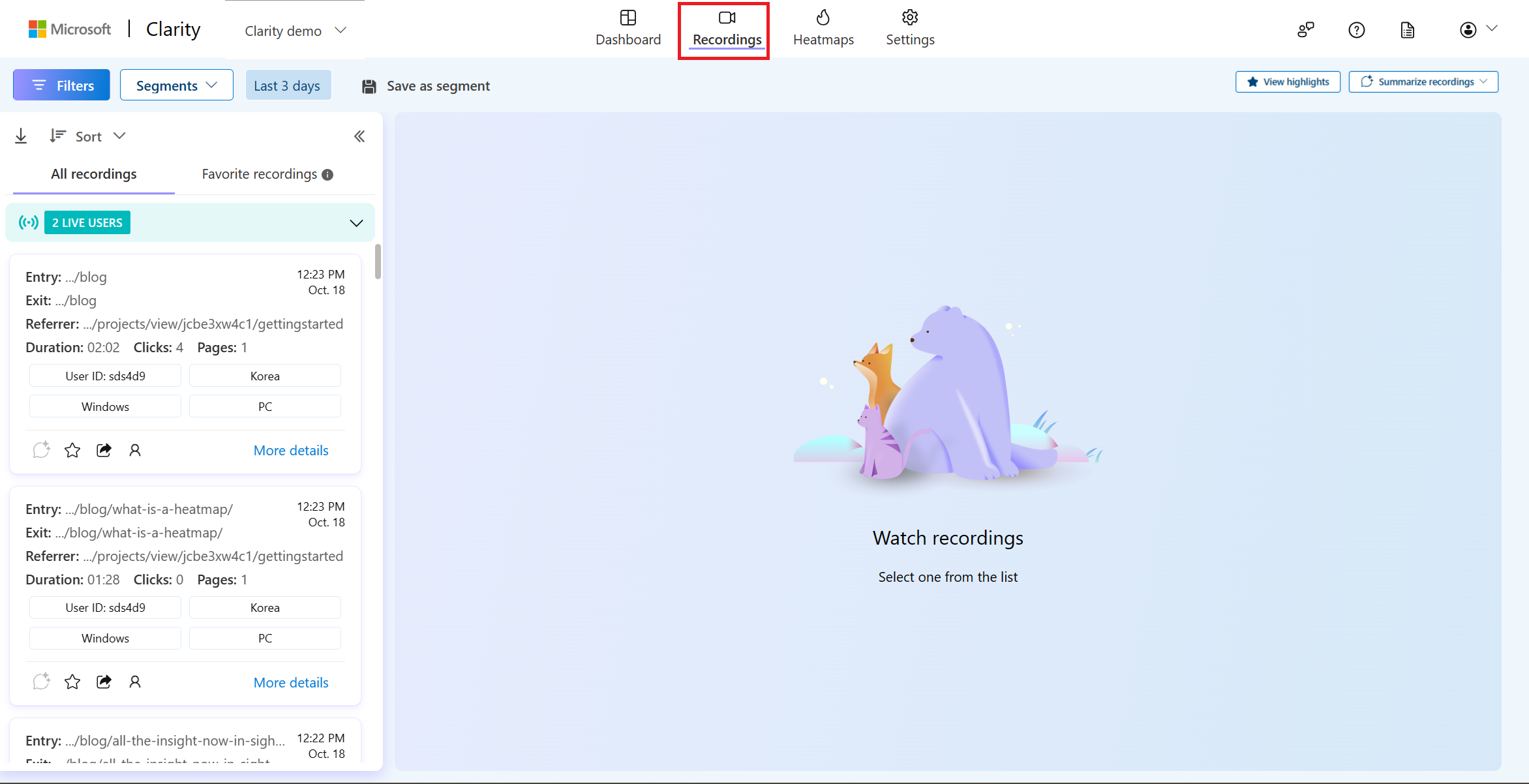Switch to the Favorite recordings tab
This screenshot has width=1529, height=784.
pos(260,173)
